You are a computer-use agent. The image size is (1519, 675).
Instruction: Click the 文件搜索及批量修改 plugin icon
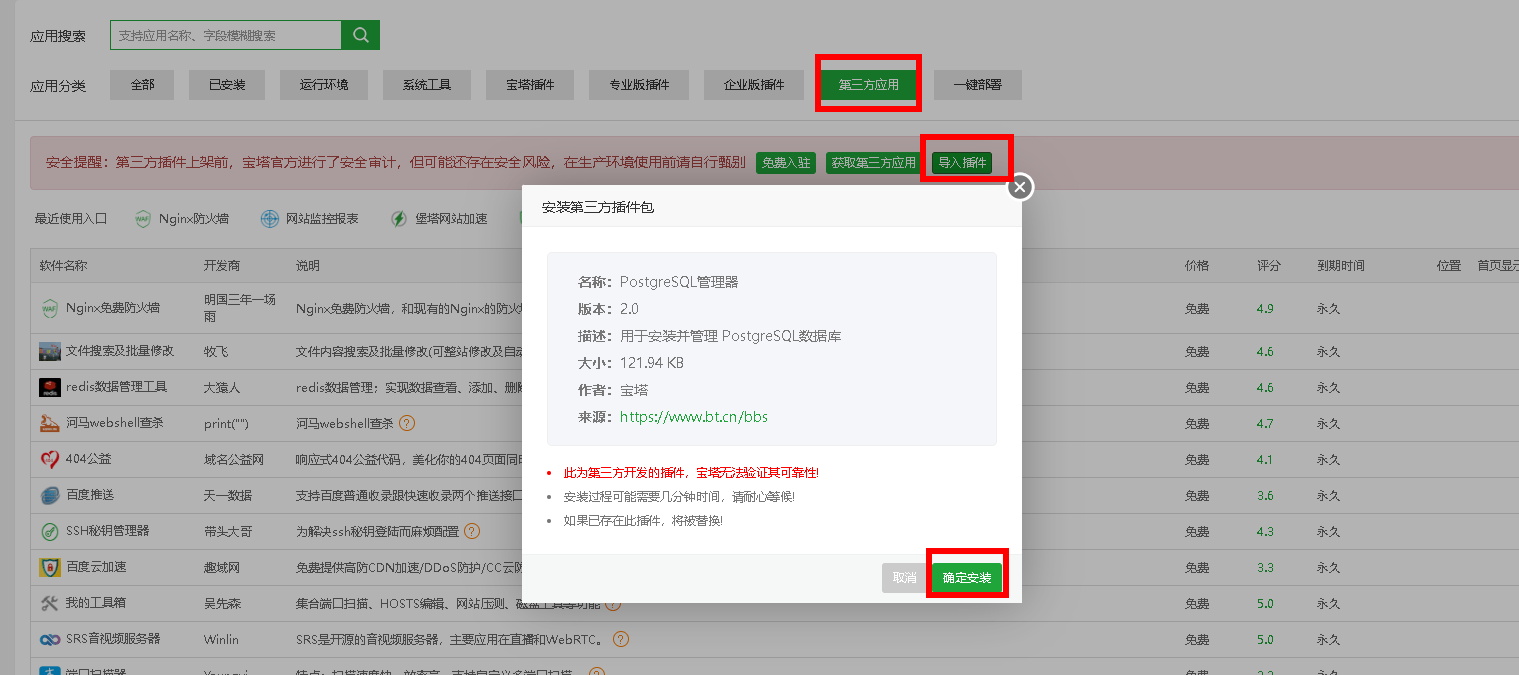click(x=50, y=352)
